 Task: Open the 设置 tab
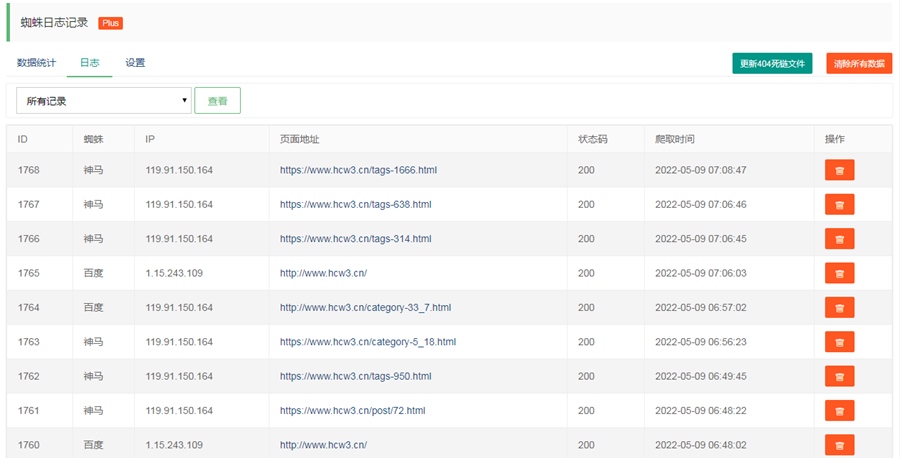click(x=135, y=63)
